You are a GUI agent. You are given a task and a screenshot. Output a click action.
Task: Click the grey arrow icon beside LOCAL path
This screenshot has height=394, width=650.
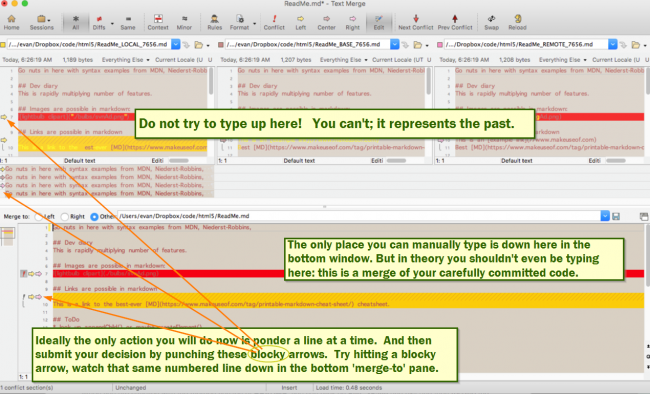pos(186,44)
